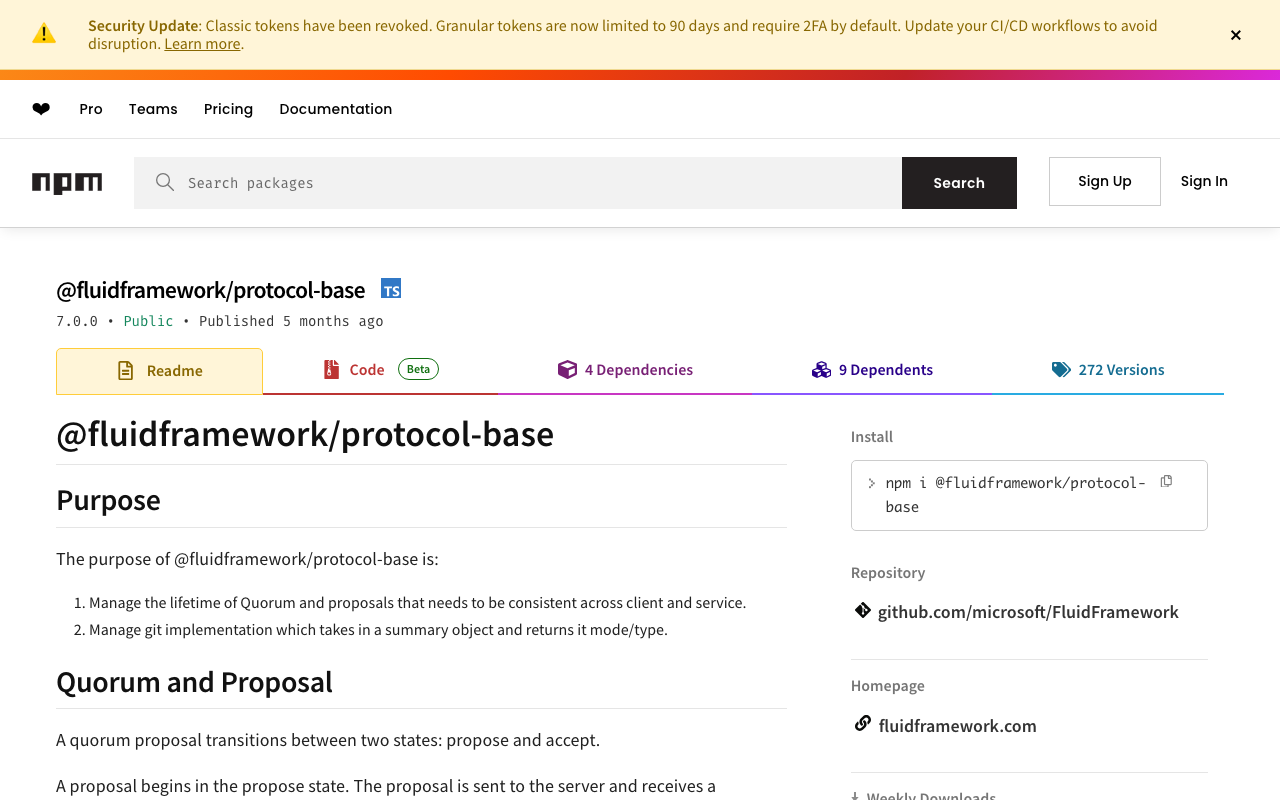Open the Pro menu item
The width and height of the screenshot is (1280, 800).
click(91, 109)
